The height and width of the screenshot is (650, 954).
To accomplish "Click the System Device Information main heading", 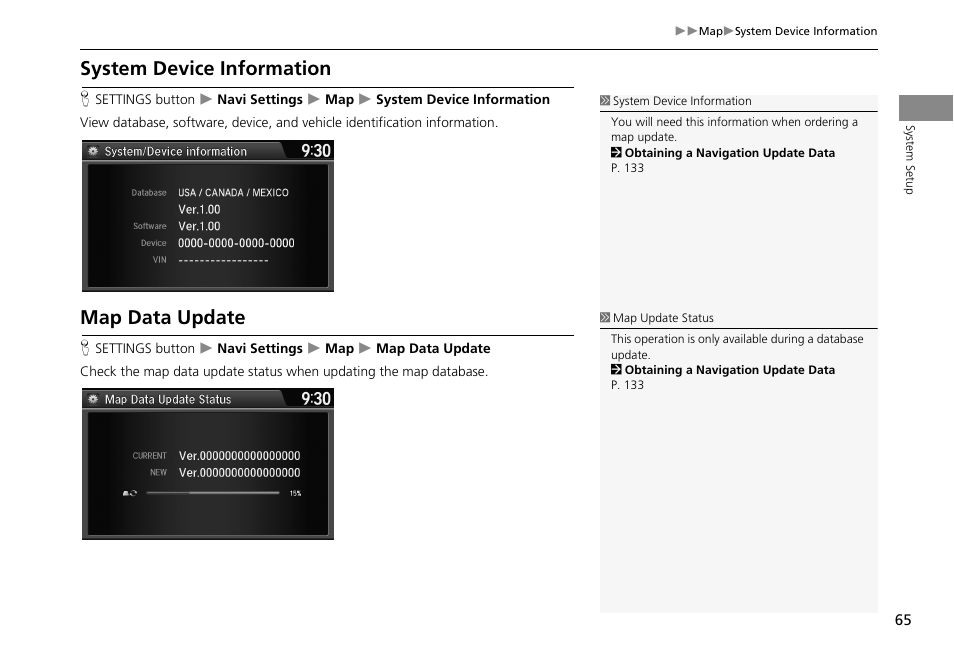I will pyautogui.click(x=206, y=68).
